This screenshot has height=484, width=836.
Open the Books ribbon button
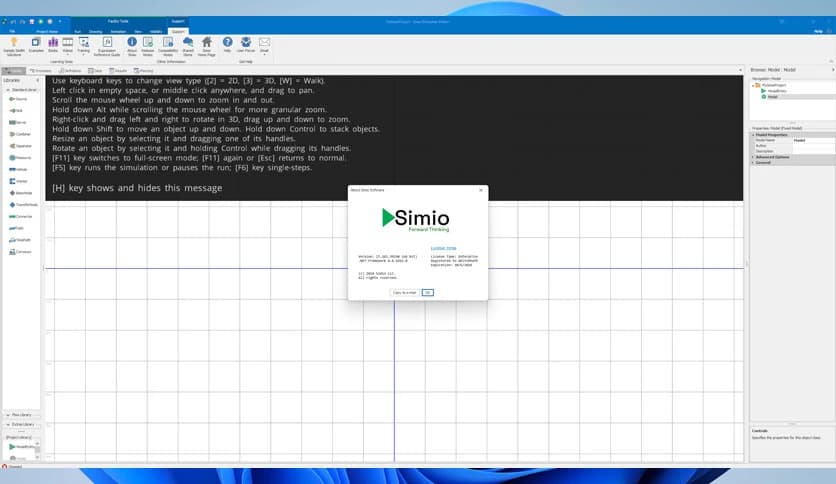[53, 45]
